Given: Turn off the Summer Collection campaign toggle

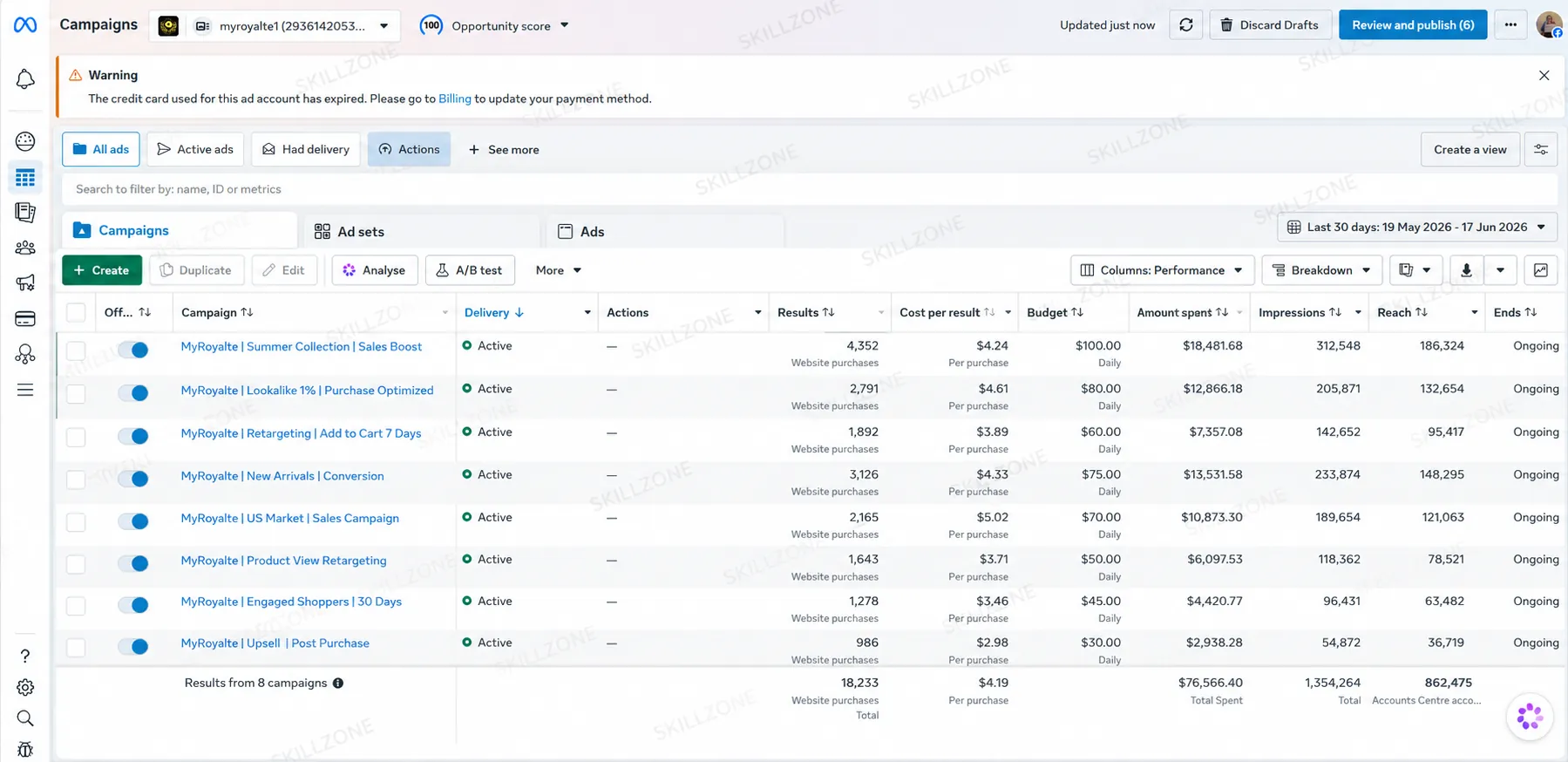Looking at the screenshot, I should coord(133,350).
